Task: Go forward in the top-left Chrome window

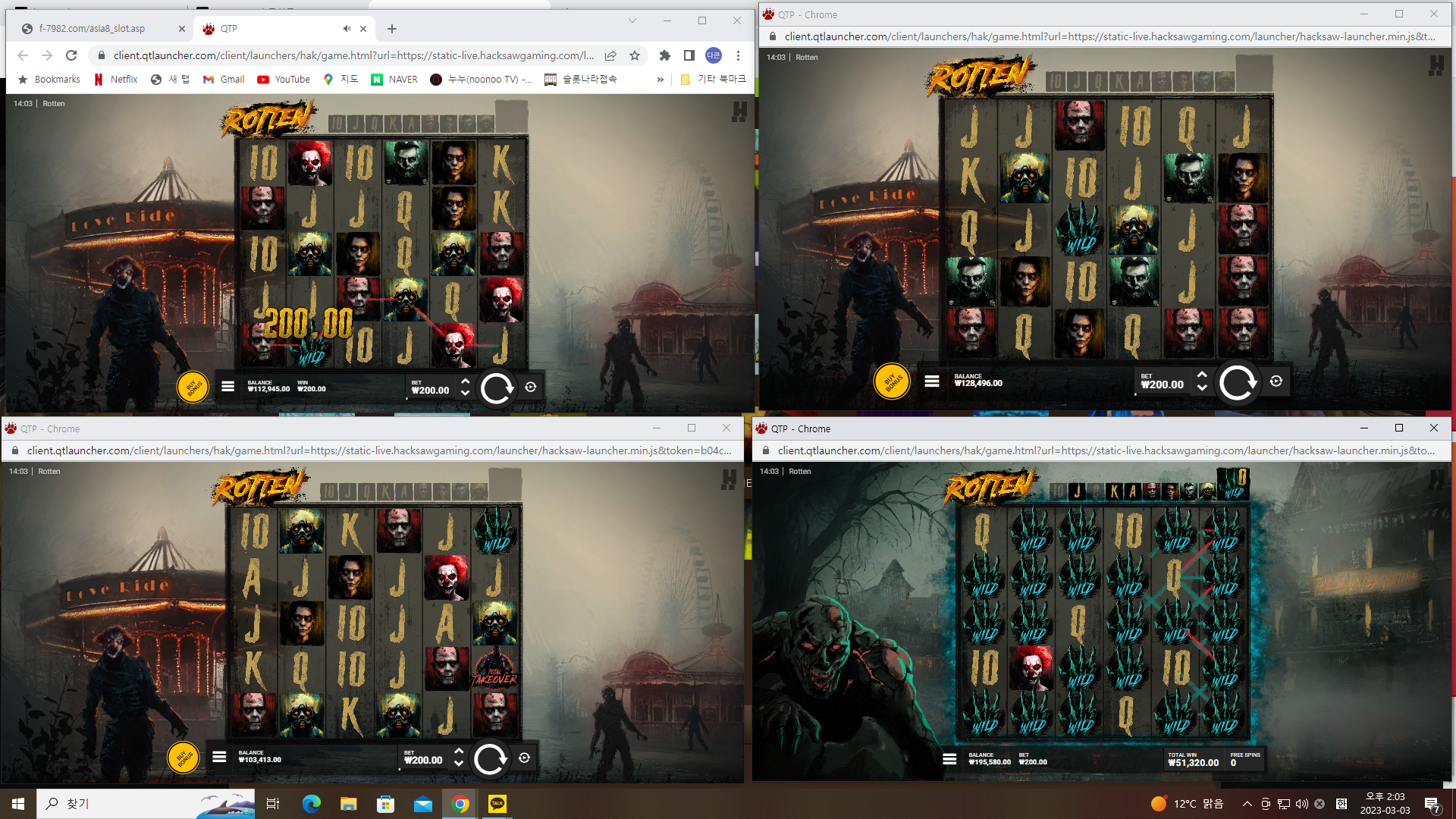Action: pyautogui.click(x=47, y=55)
